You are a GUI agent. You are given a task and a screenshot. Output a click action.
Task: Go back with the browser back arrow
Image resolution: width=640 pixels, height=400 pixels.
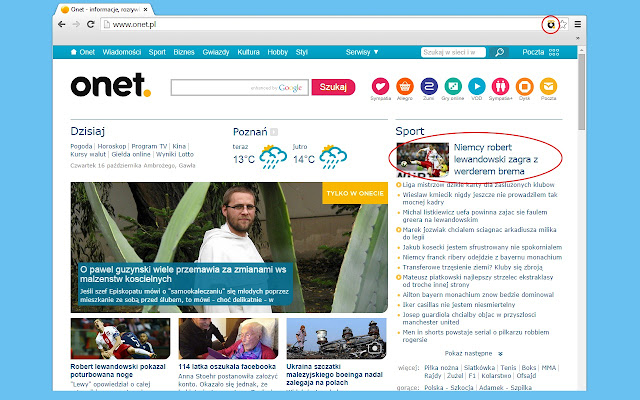click(x=62, y=24)
